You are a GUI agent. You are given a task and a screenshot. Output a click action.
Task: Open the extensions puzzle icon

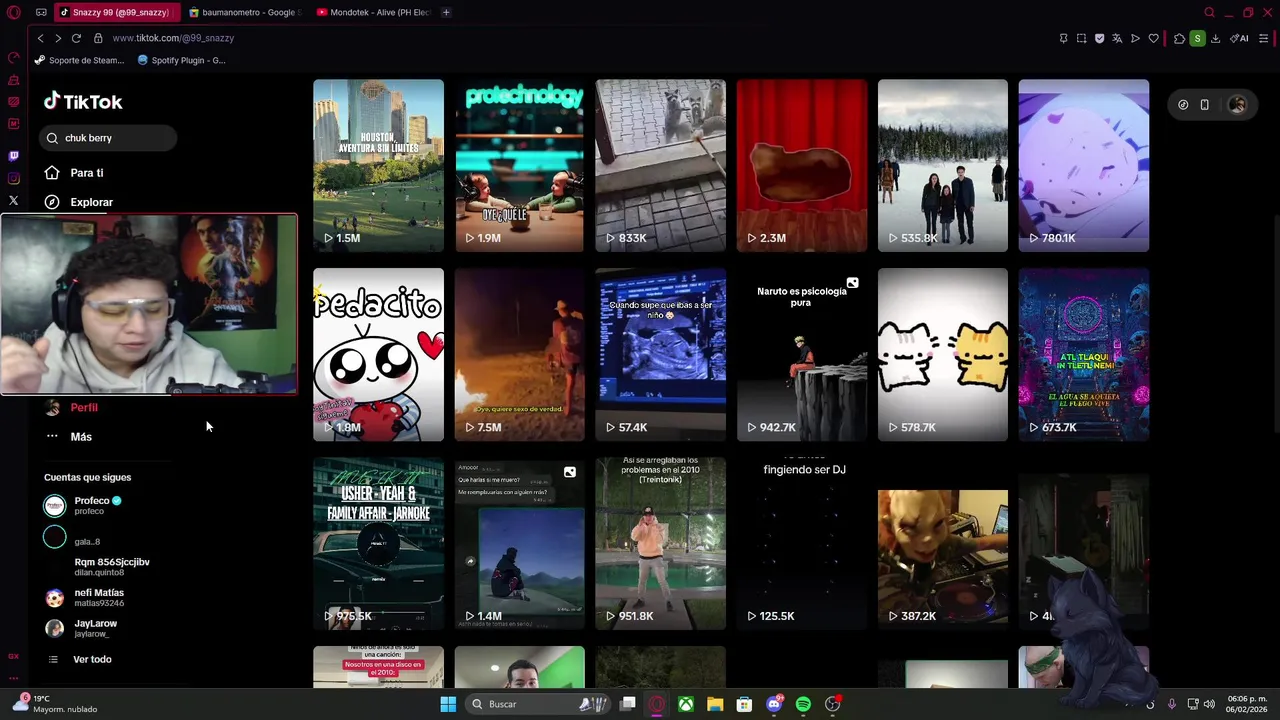[1179, 38]
